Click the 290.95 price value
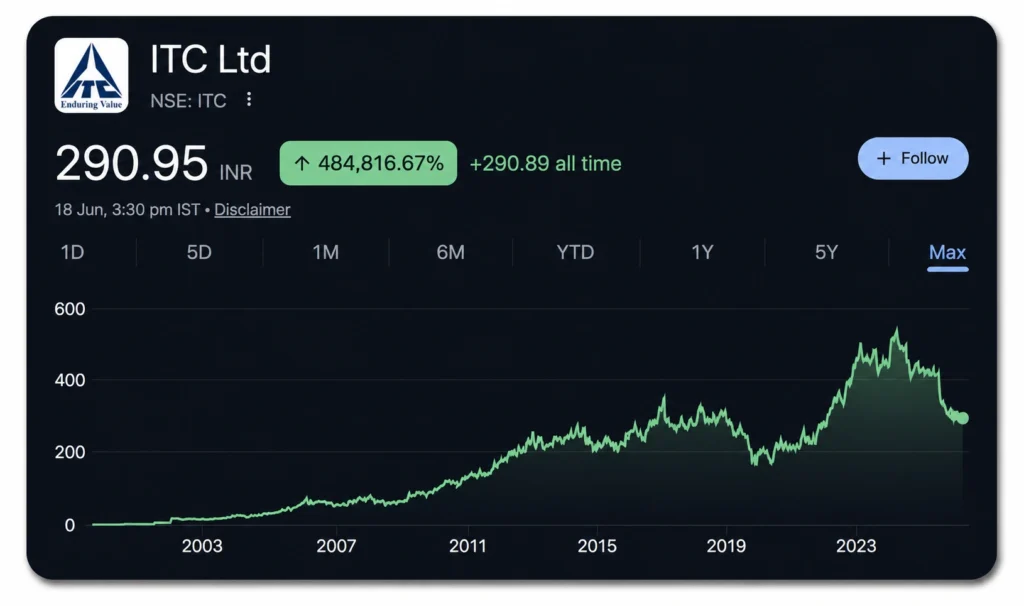Image resolution: width=1024 pixels, height=606 pixels. click(x=132, y=163)
